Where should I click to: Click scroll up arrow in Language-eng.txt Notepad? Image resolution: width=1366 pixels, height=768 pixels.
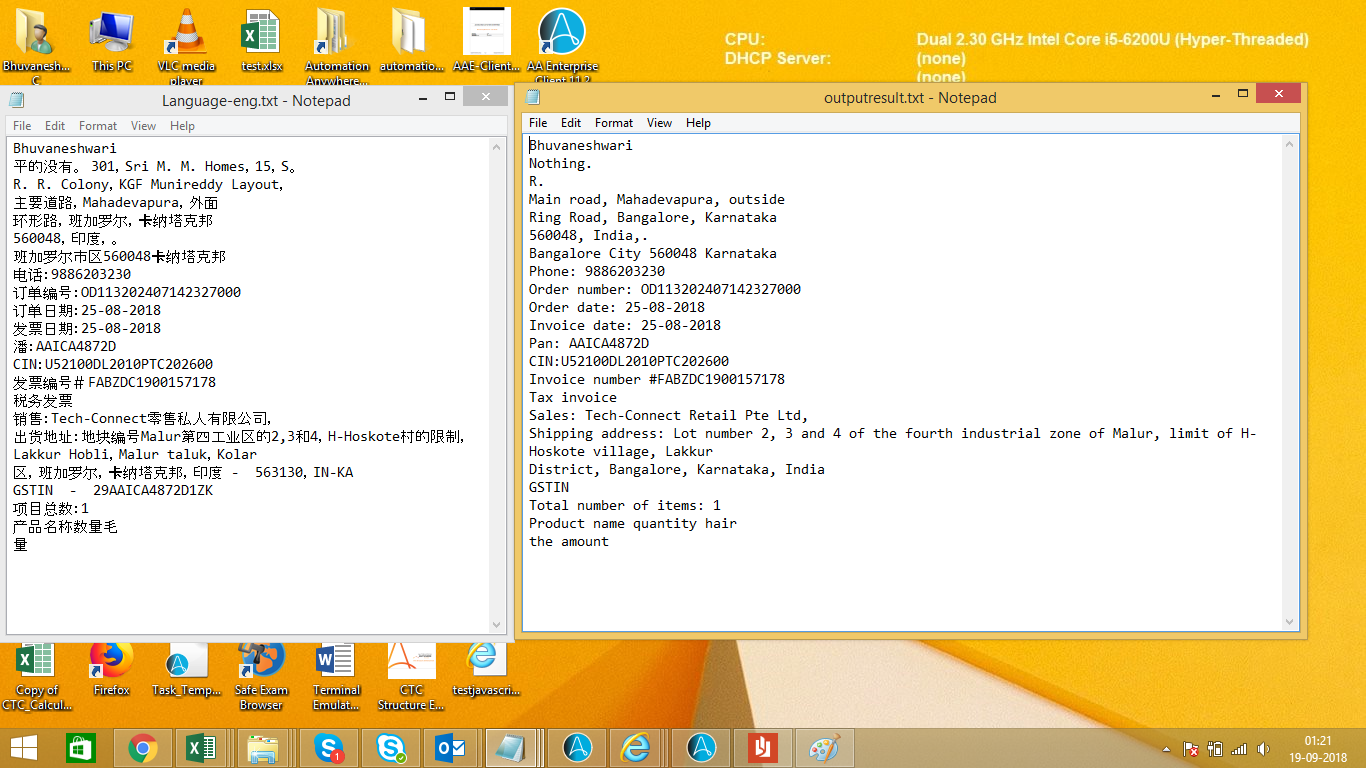497,147
